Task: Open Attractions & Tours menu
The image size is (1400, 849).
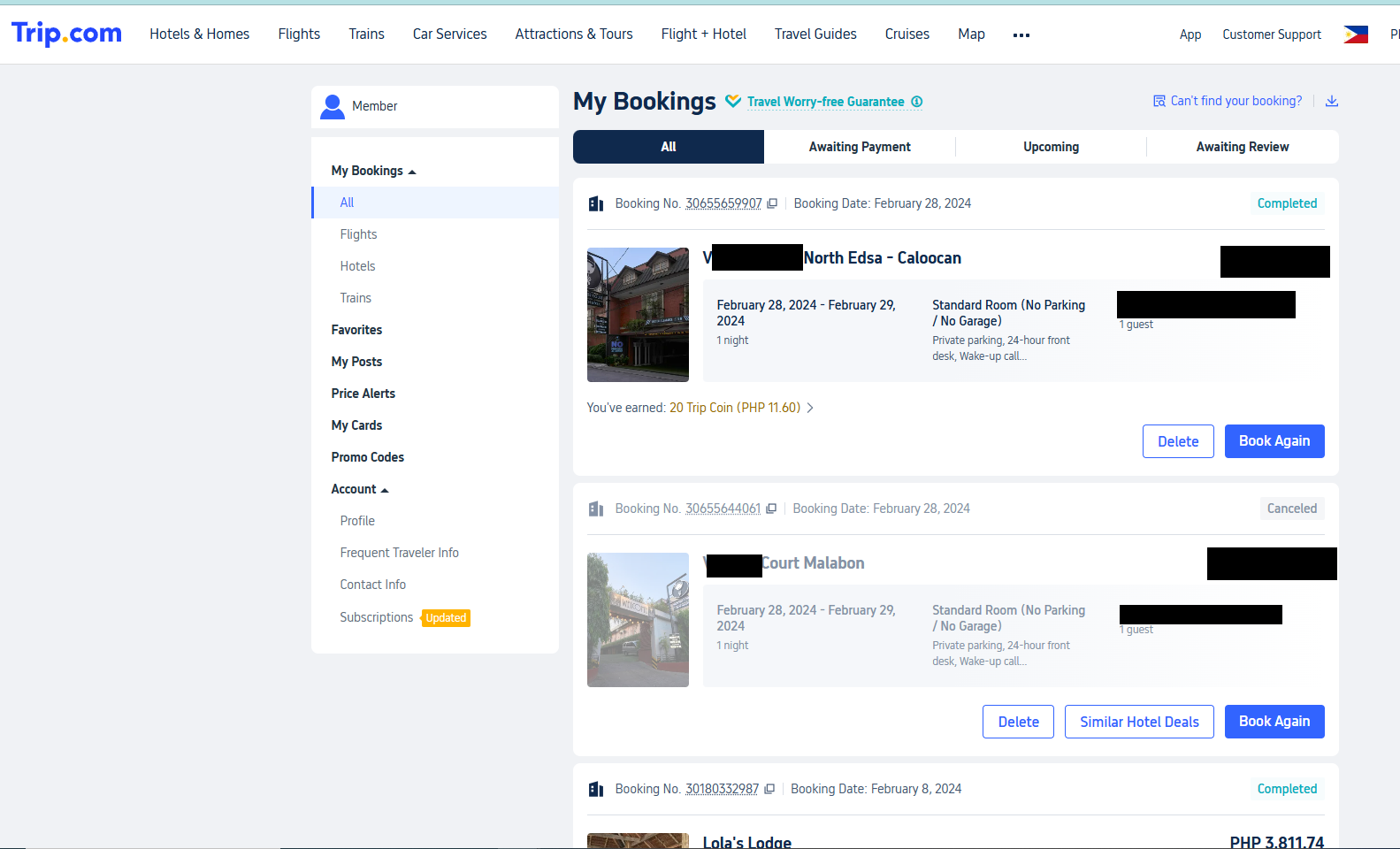Action: click(x=574, y=34)
